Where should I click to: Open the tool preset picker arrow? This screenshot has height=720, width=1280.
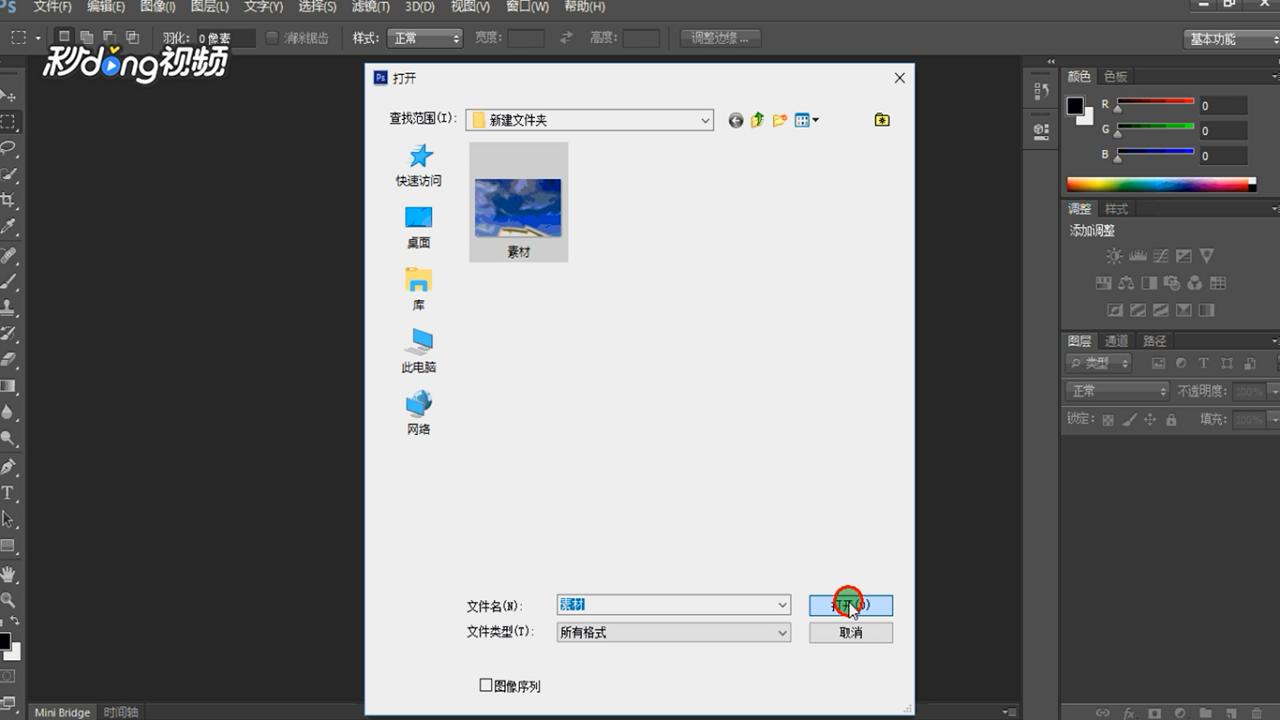click(38, 38)
